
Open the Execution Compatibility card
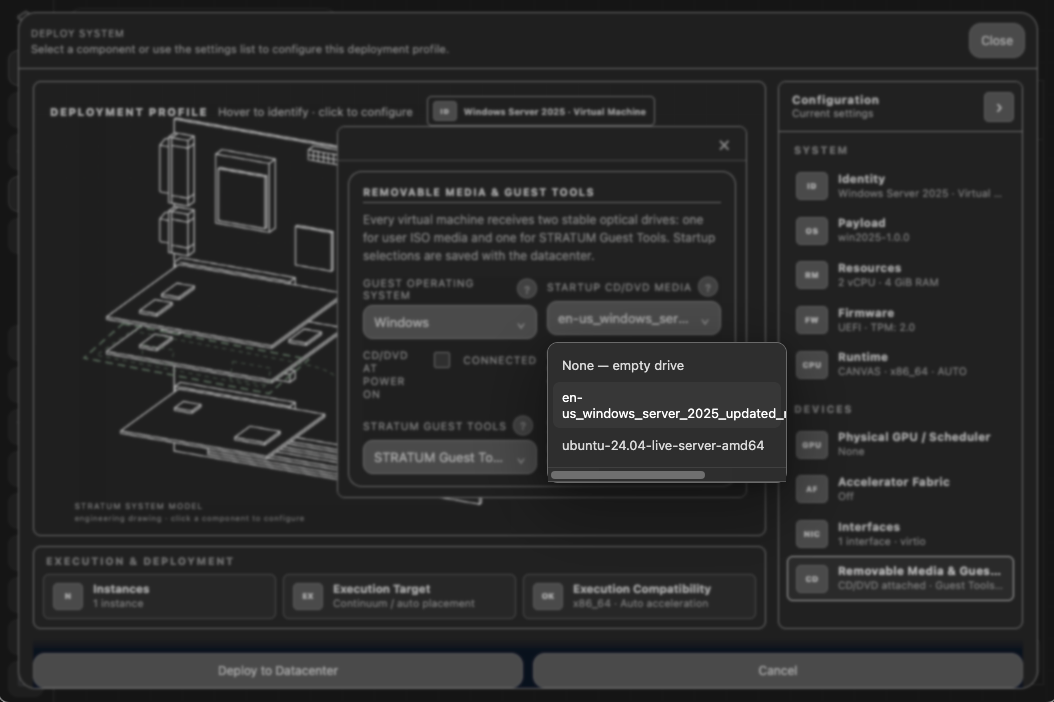click(x=639, y=596)
